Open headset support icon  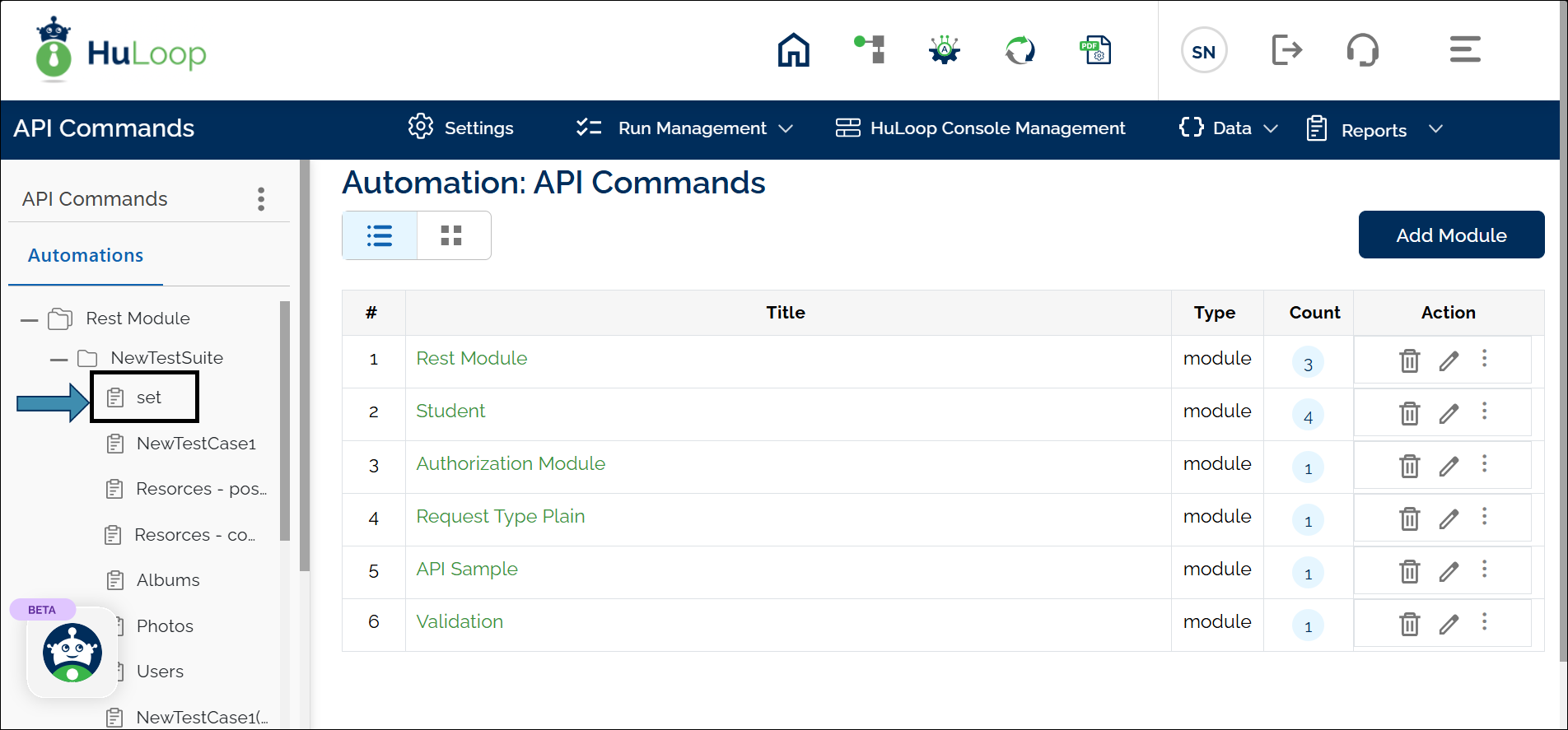point(1362,50)
